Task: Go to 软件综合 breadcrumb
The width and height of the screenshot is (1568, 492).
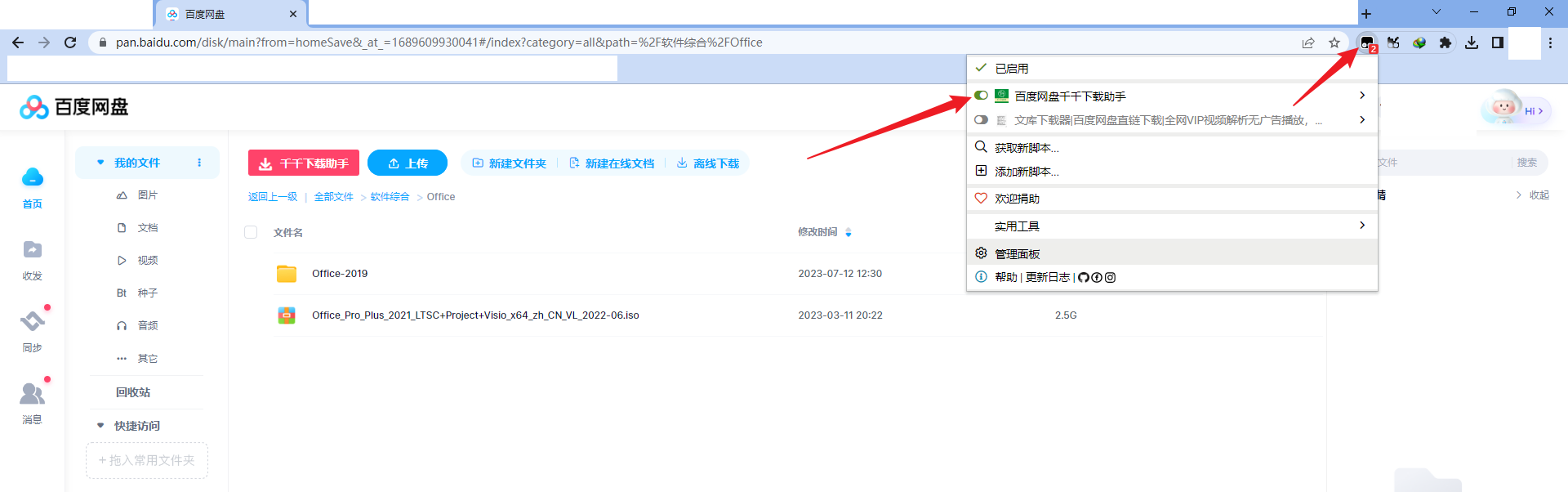Action: [x=390, y=197]
